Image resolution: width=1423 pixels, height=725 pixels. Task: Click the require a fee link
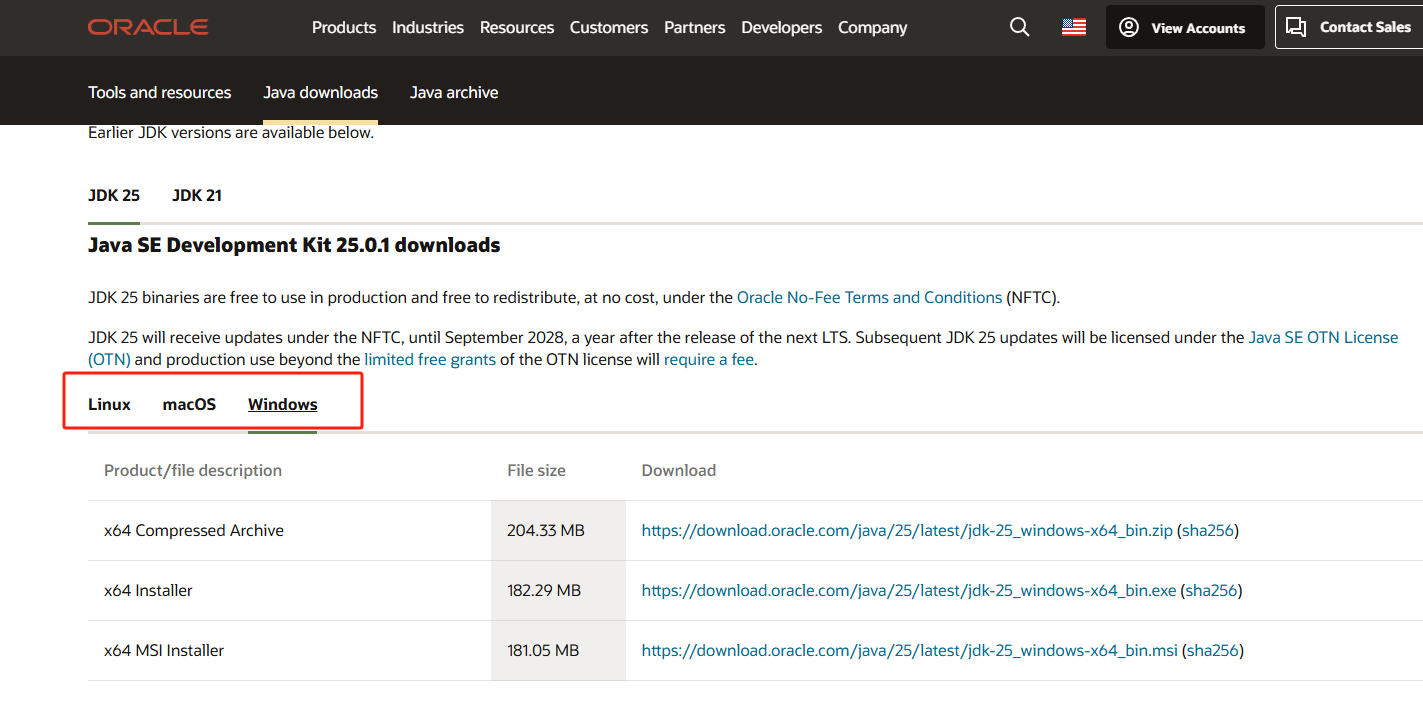709,359
